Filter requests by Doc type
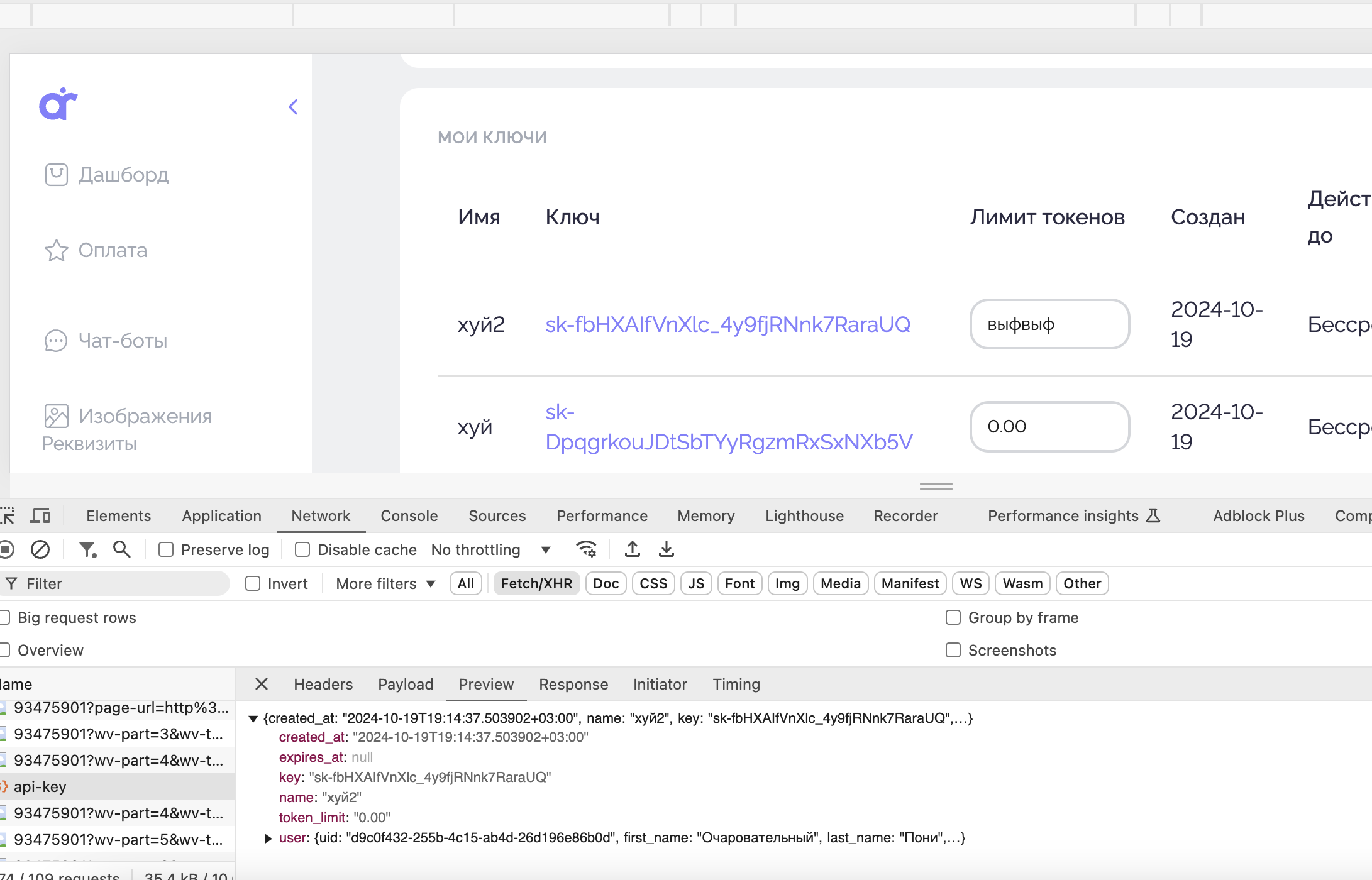The height and width of the screenshot is (880, 1372). coord(606,584)
